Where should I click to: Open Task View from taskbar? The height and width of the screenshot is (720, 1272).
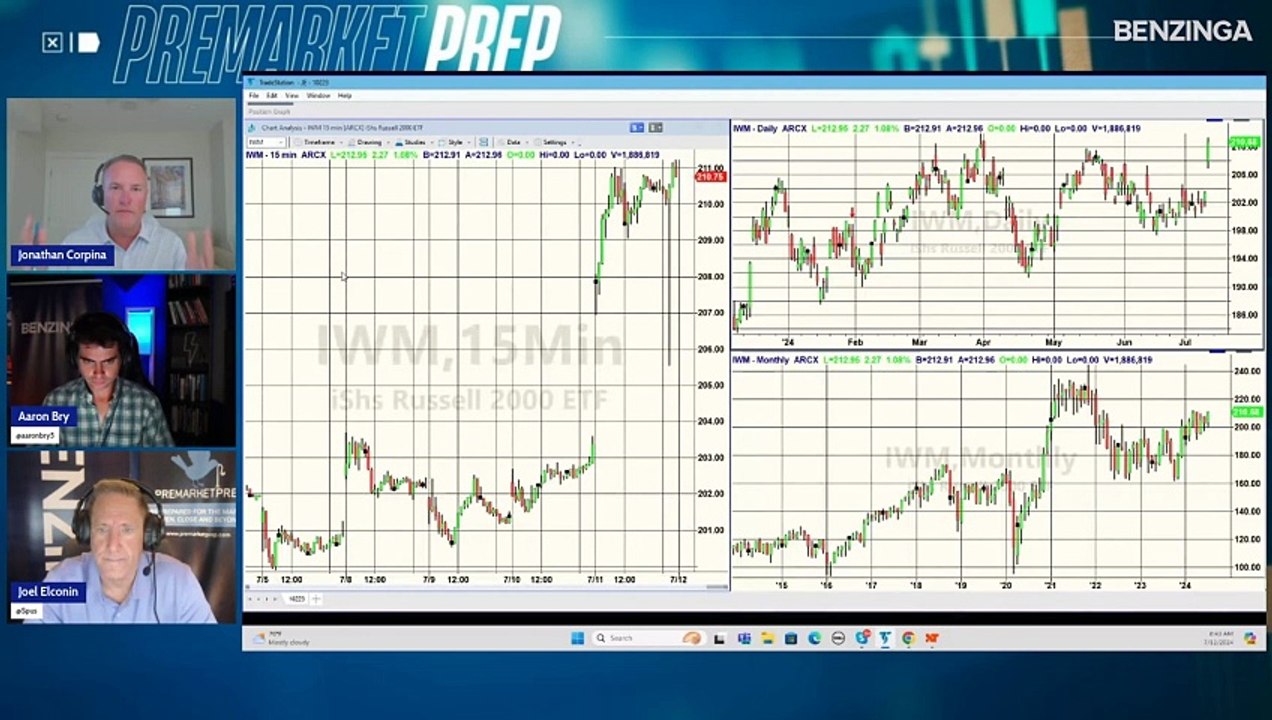pos(719,638)
